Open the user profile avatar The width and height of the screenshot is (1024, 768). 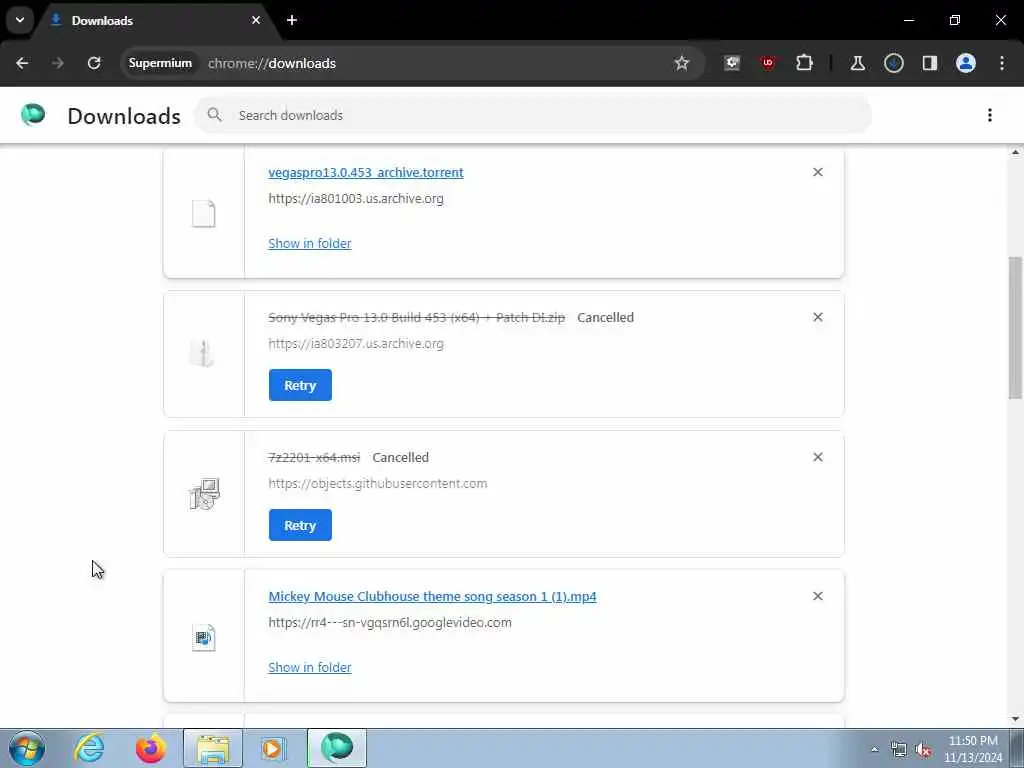[966, 63]
